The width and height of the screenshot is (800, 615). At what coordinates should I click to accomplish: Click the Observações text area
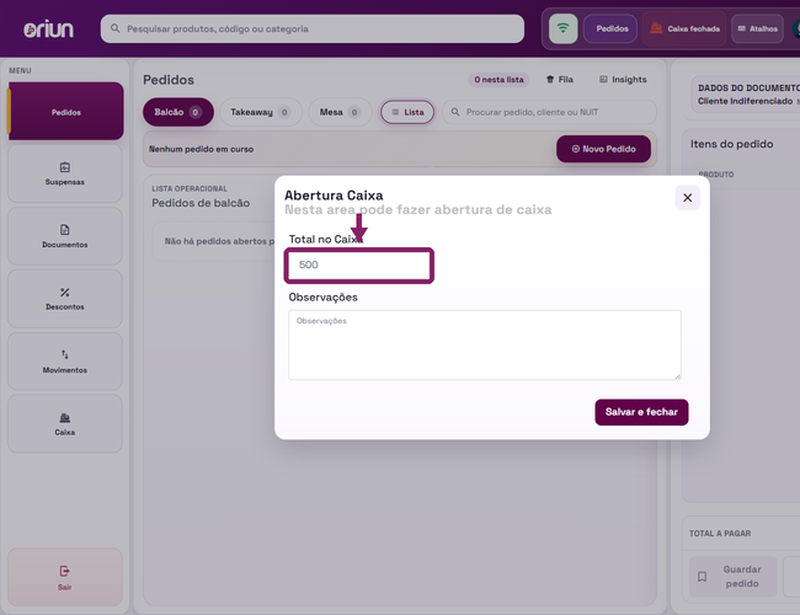pyautogui.click(x=484, y=345)
